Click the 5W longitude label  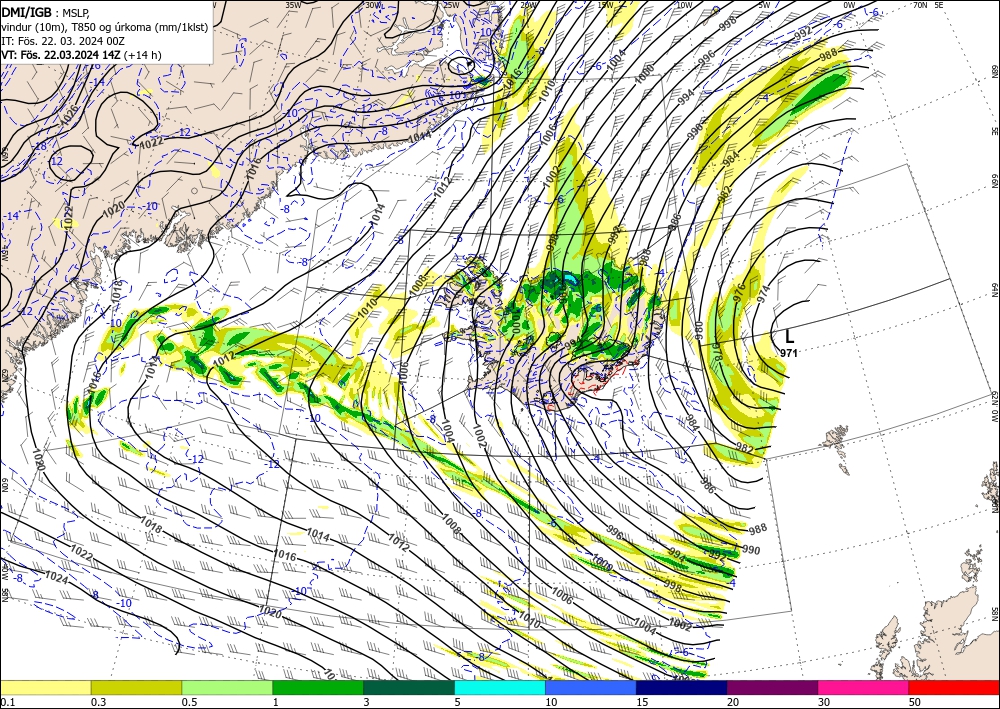click(765, 5)
